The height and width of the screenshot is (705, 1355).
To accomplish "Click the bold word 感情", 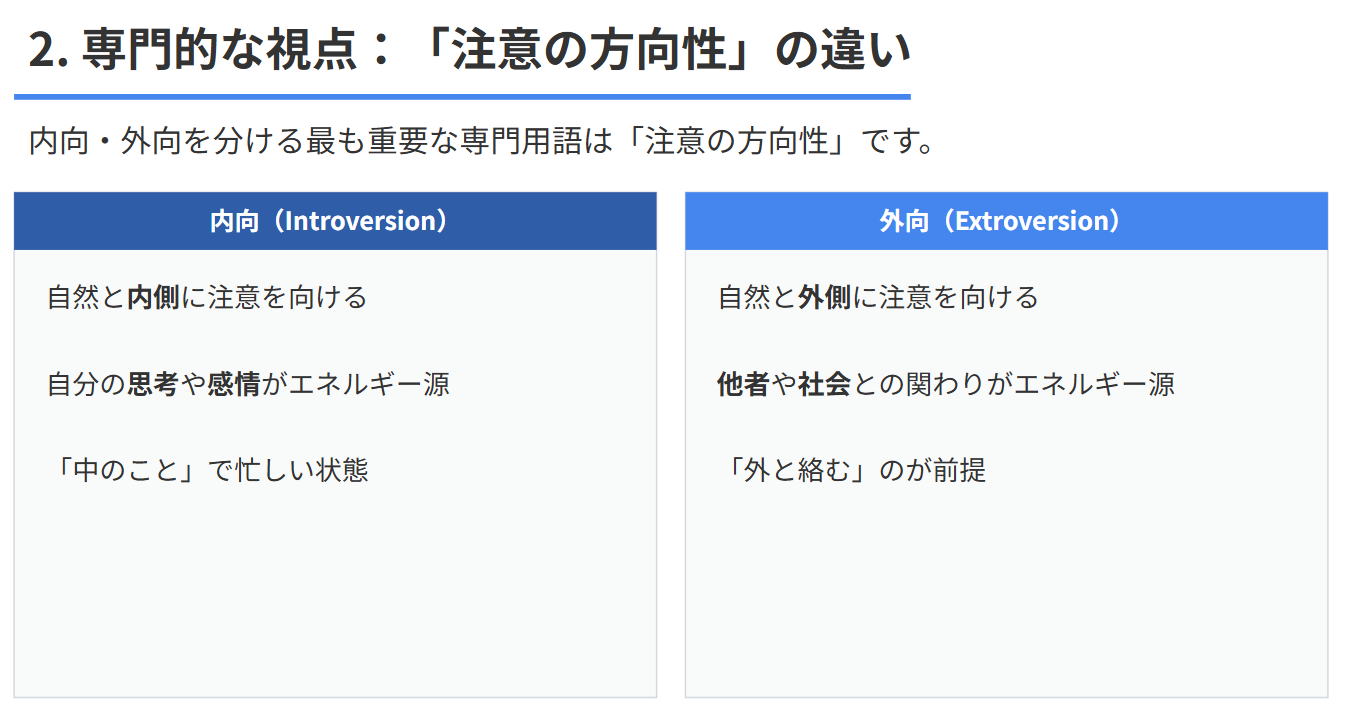I will [233, 384].
